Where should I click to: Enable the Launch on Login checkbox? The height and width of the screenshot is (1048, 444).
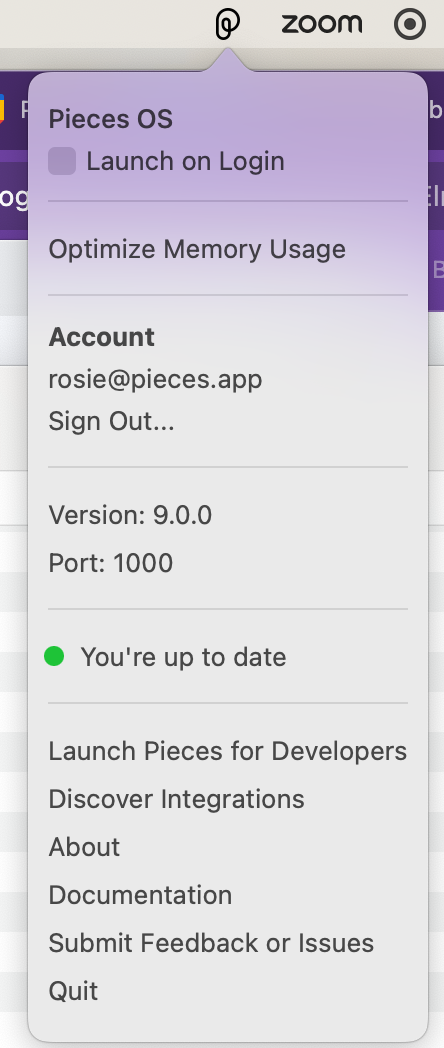pyautogui.click(x=62, y=162)
